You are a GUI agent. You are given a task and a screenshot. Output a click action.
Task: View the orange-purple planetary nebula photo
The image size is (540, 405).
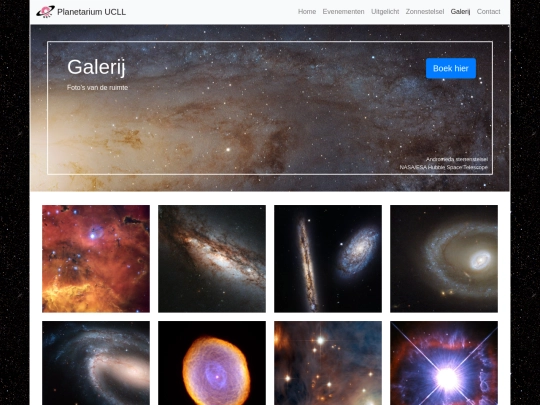pyautogui.click(x=212, y=363)
